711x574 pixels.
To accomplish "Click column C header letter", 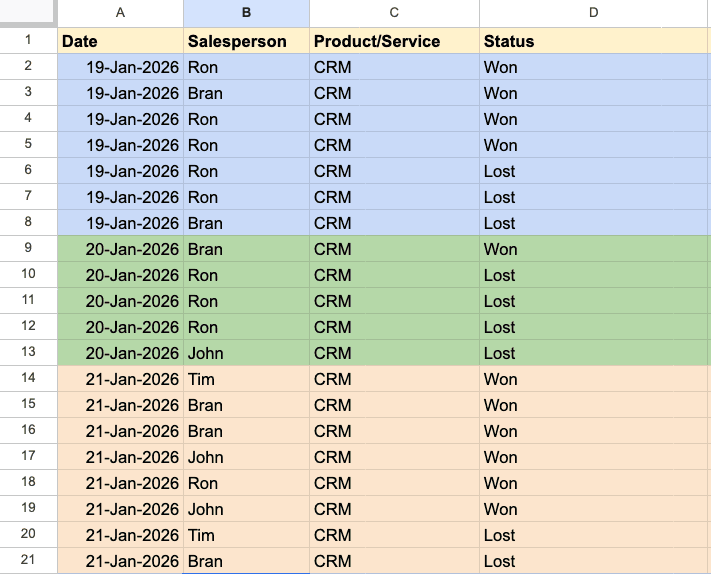I will (394, 13).
